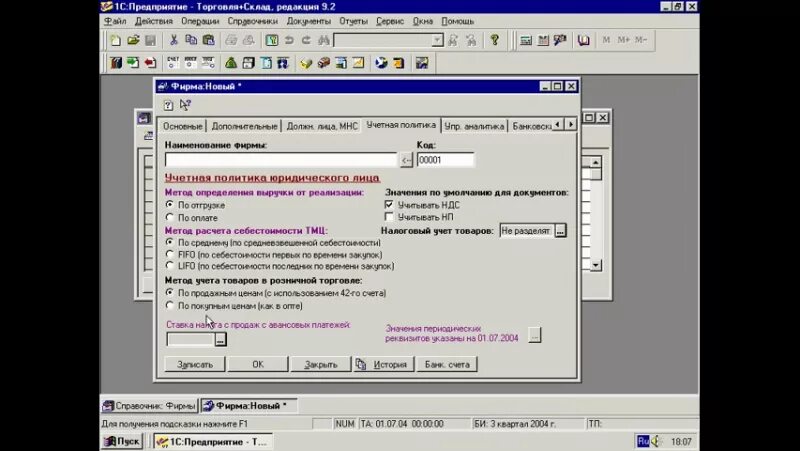Click the arrow button beside firm name field

coord(406,160)
